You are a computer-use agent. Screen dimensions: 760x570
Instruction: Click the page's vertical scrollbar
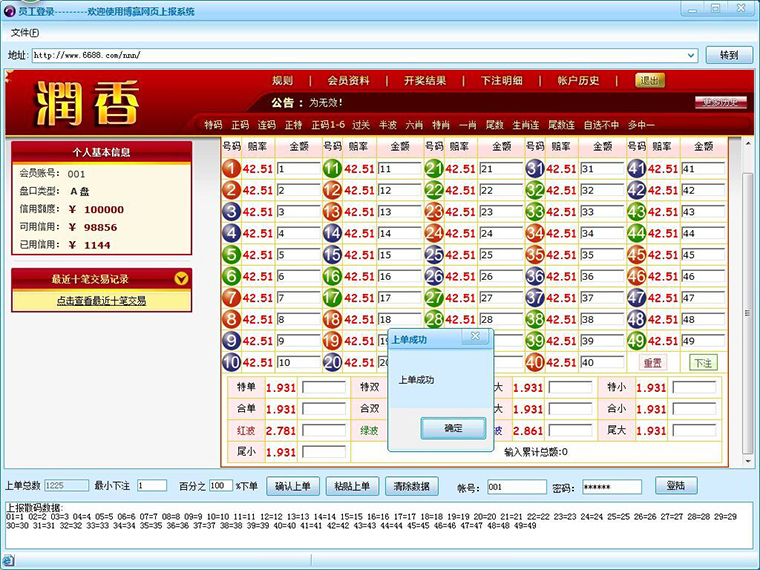[747, 300]
